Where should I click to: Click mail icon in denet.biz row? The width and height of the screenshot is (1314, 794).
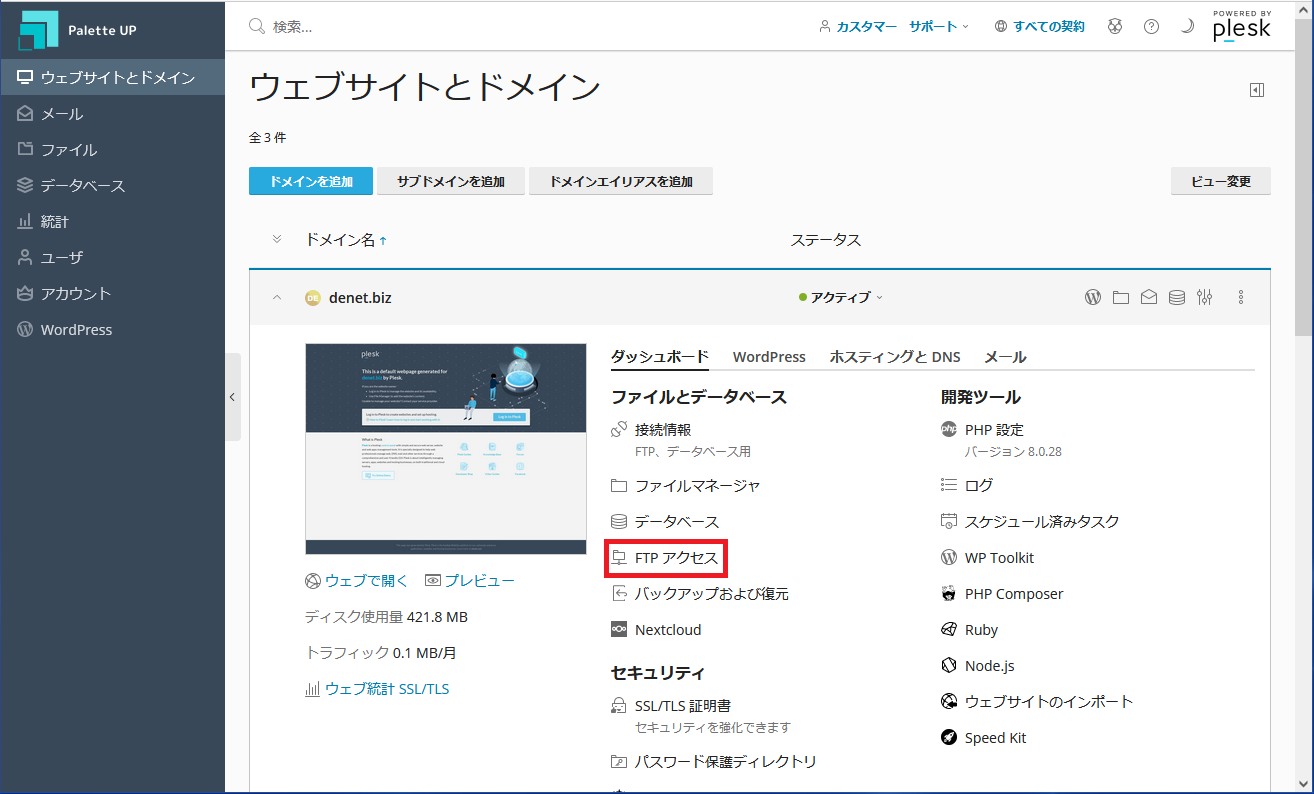click(x=1149, y=297)
